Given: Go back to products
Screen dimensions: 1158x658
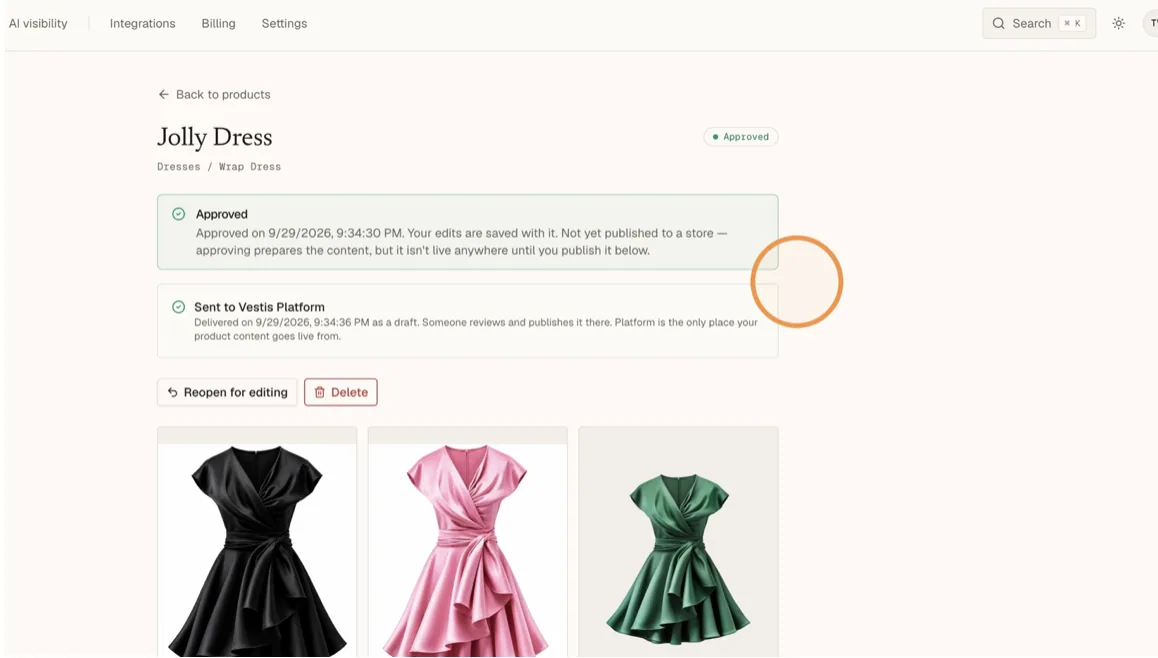Looking at the screenshot, I should point(214,95).
